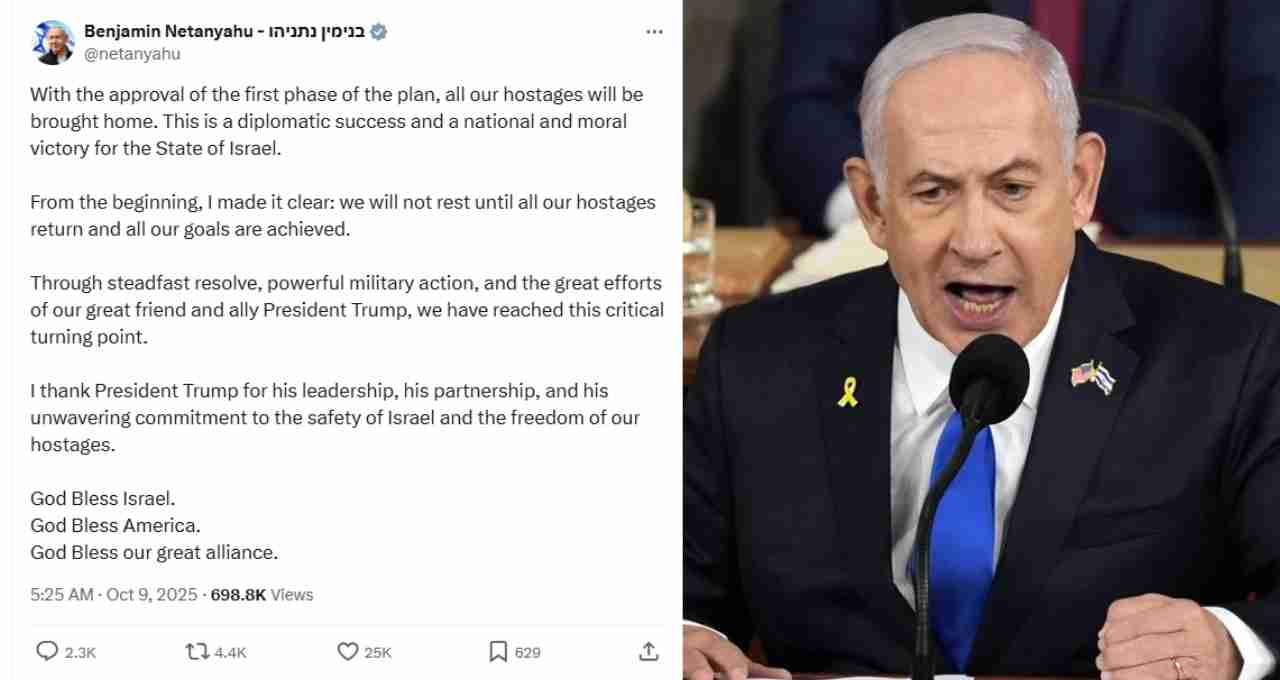
Task: Click the blue verified badge
Action: coord(378,32)
